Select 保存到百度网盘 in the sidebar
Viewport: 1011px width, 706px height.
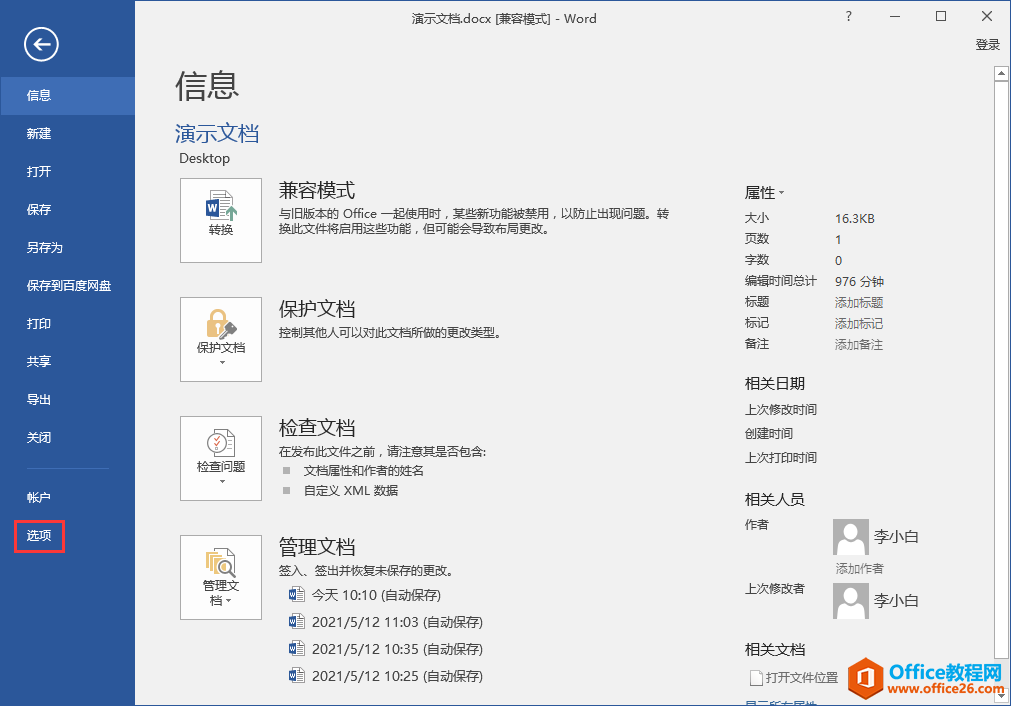click(x=69, y=286)
